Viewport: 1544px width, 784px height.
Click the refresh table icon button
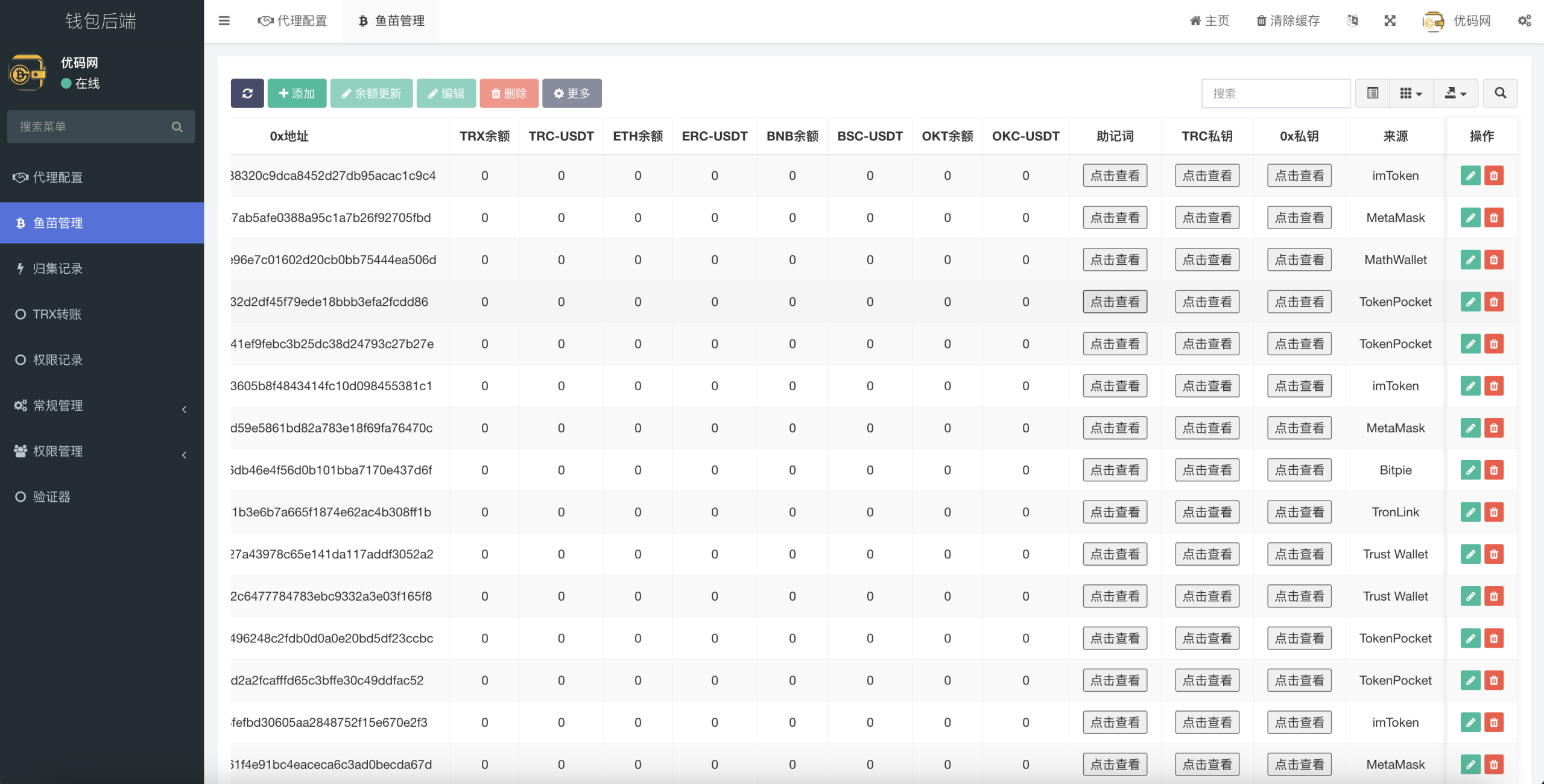pyautogui.click(x=247, y=93)
